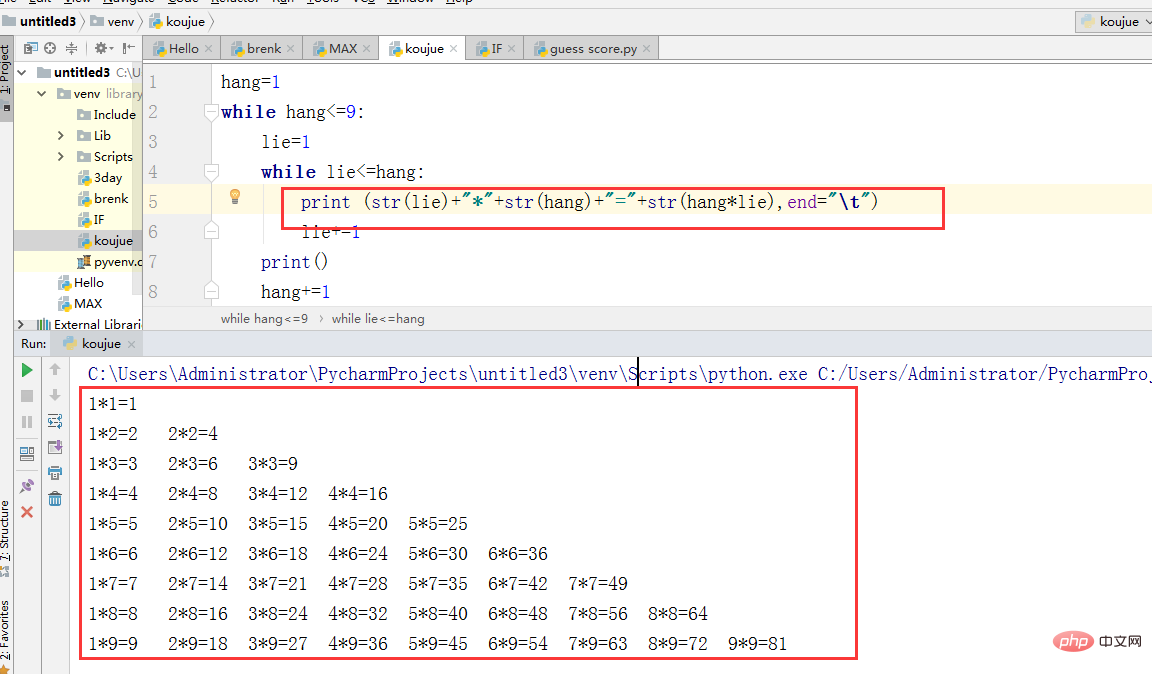Clear console with the trash icon
Screen dimensions: 1152x674
tap(55, 499)
